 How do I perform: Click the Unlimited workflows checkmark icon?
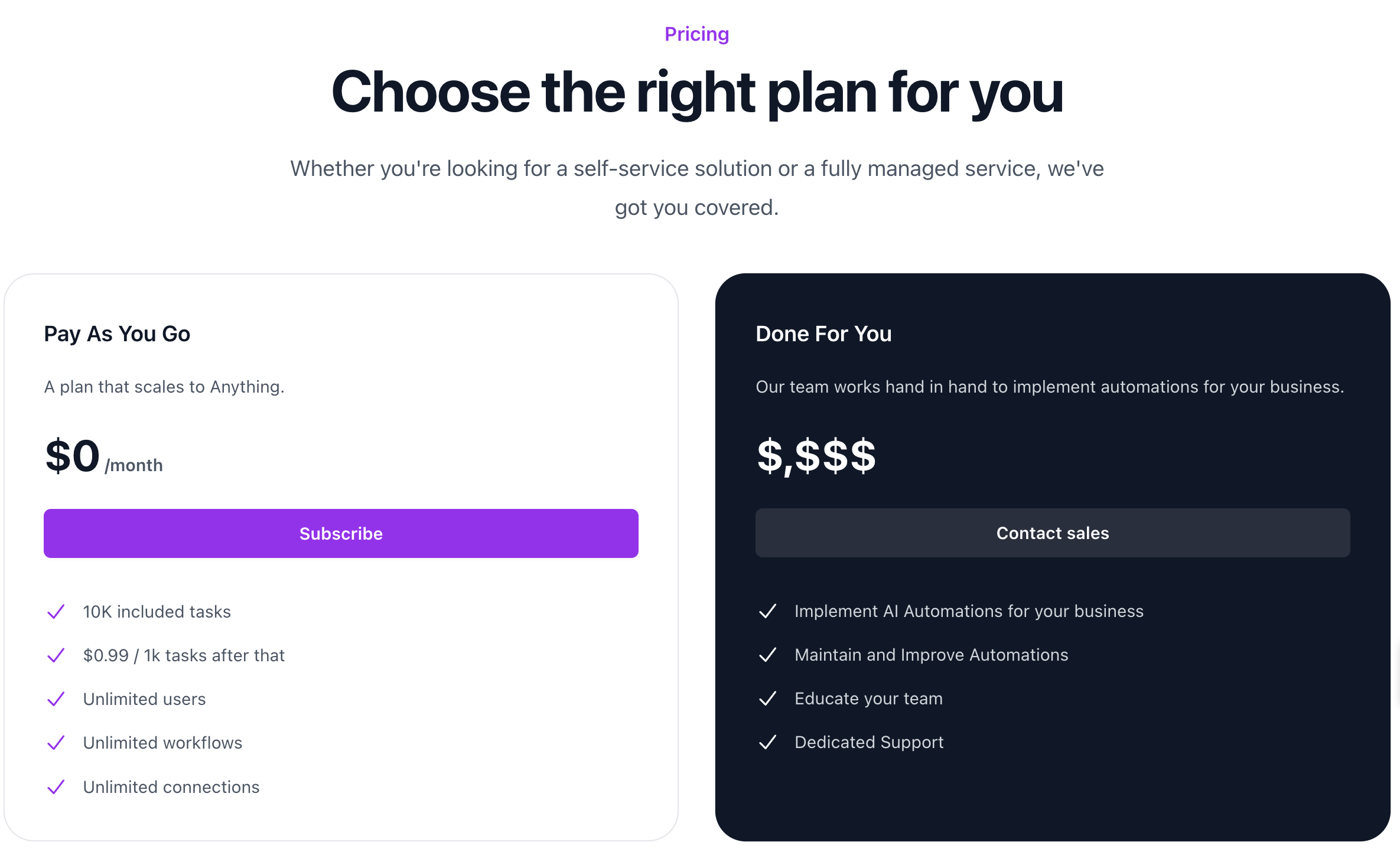56,743
